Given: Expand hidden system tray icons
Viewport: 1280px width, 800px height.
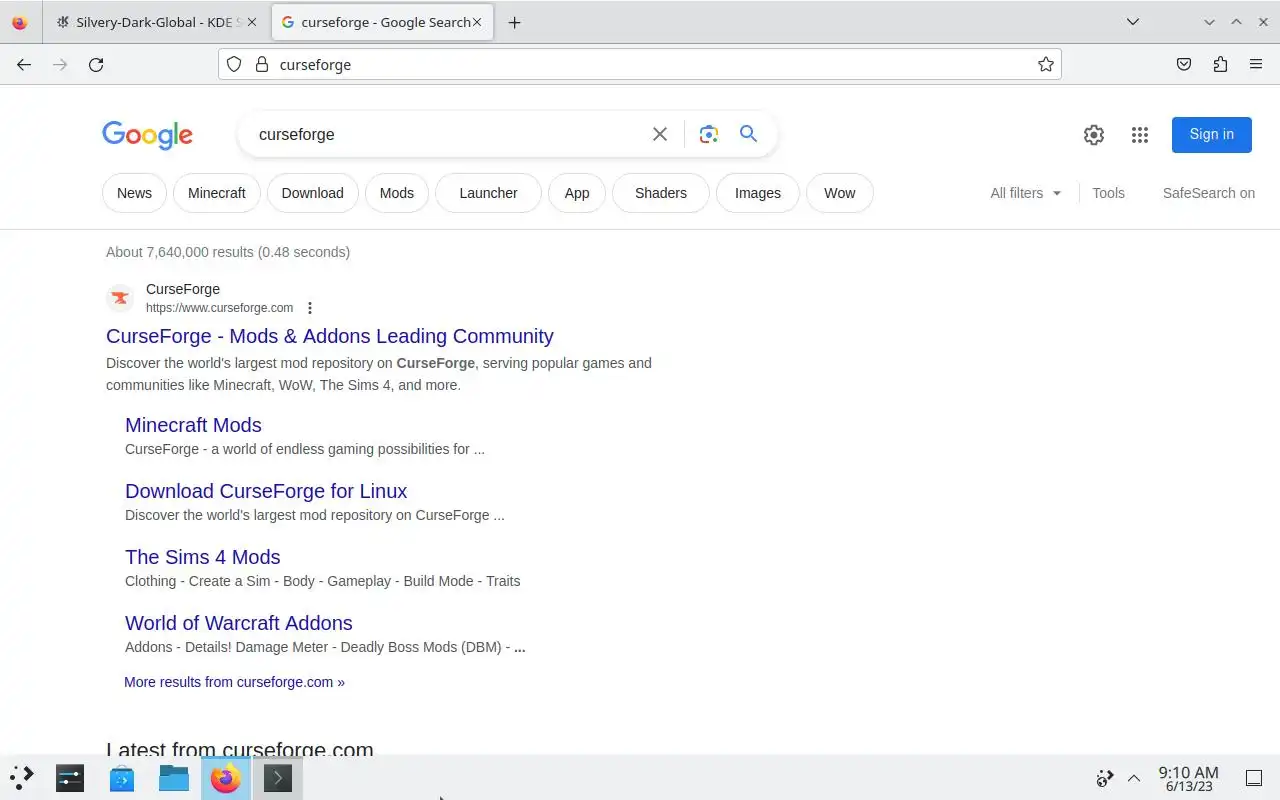Looking at the screenshot, I should click(1134, 778).
